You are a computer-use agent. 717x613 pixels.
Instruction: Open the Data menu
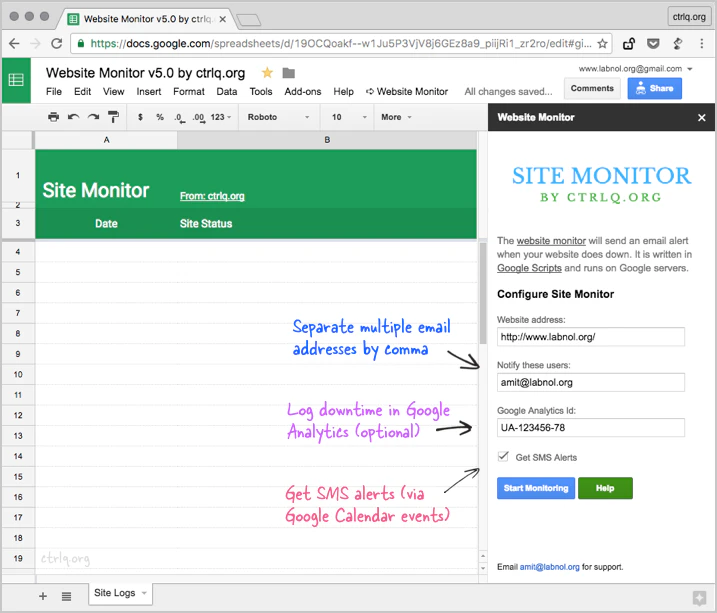227,91
